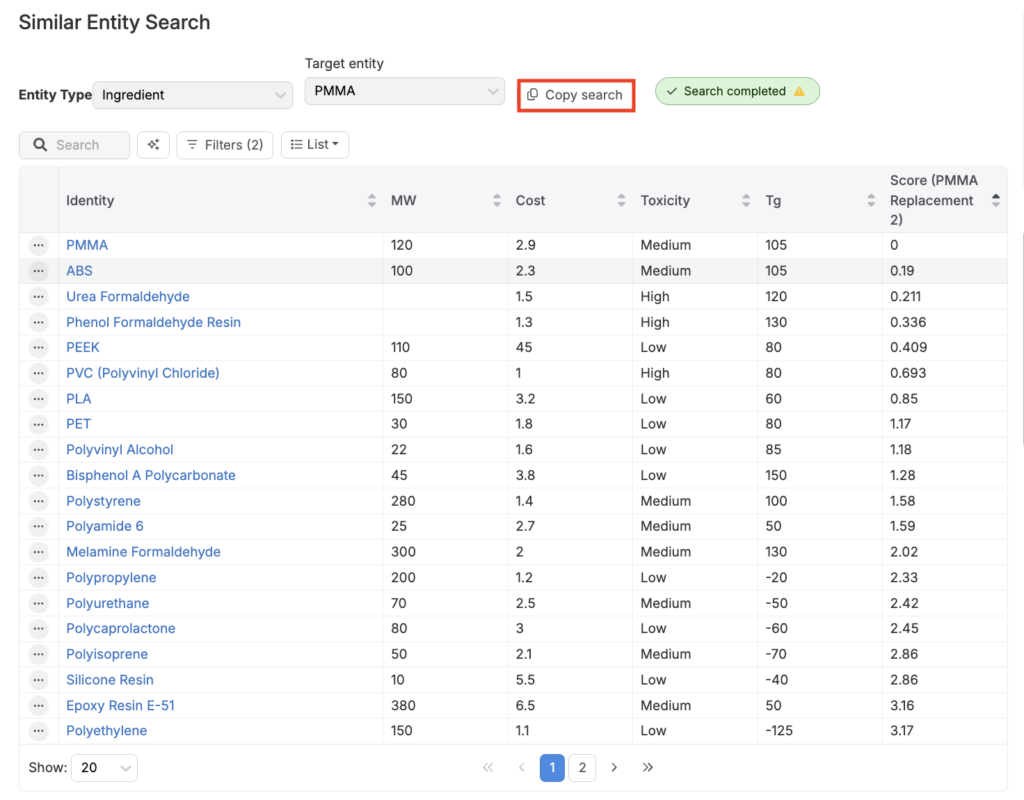
Task: Click the ellipsis icon beside Polystyrene
Action: (39, 501)
